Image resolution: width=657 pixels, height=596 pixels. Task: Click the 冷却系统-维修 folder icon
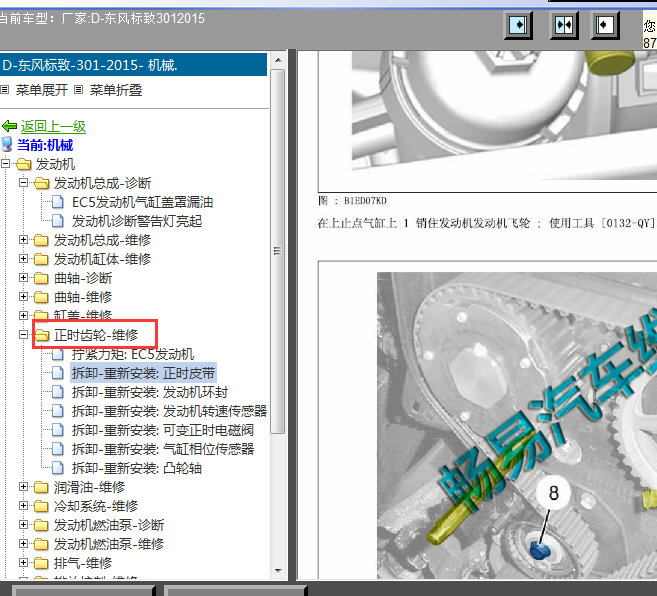pos(41,506)
